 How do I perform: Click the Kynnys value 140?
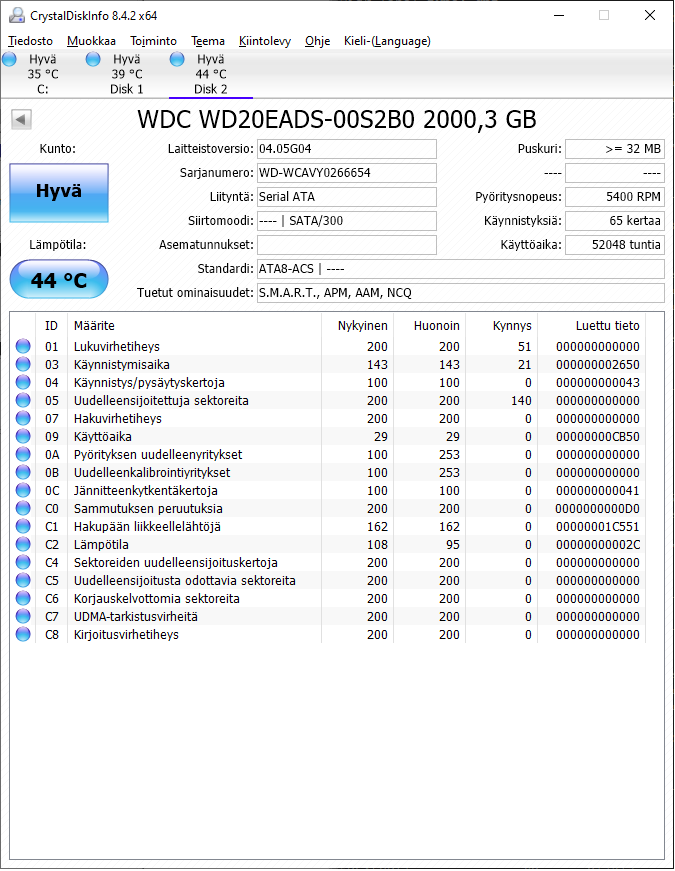coord(521,401)
